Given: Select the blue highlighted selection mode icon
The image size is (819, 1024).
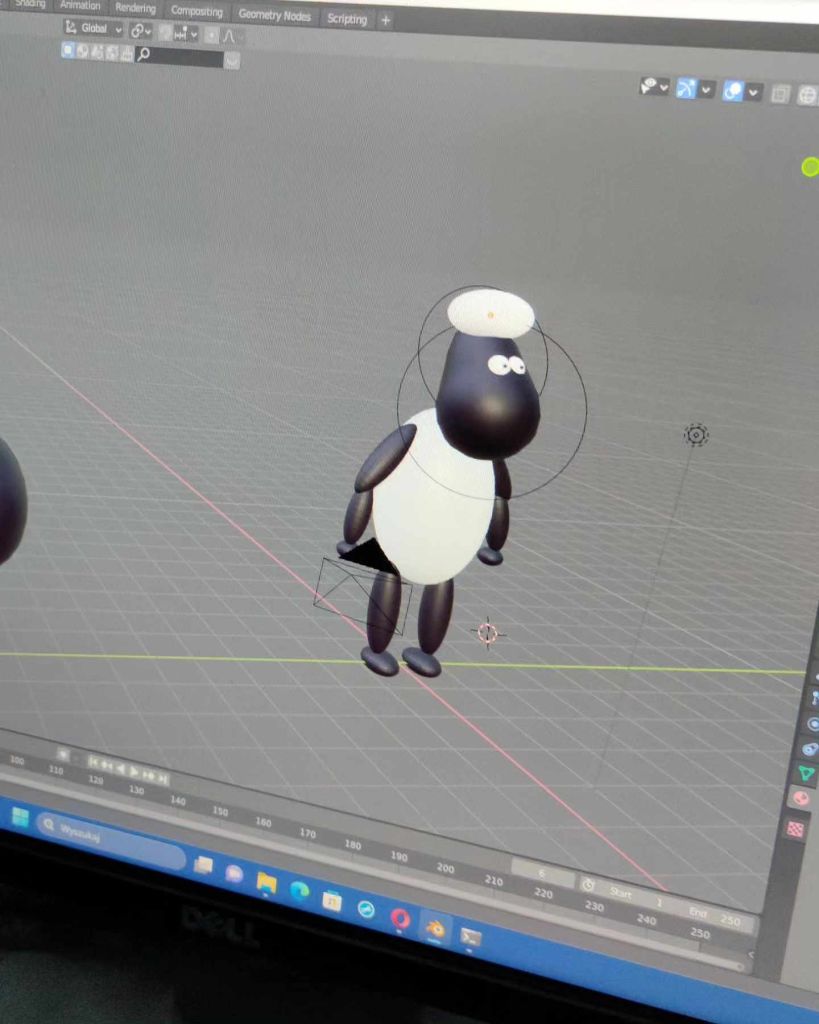Looking at the screenshot, I should point(67,50).
